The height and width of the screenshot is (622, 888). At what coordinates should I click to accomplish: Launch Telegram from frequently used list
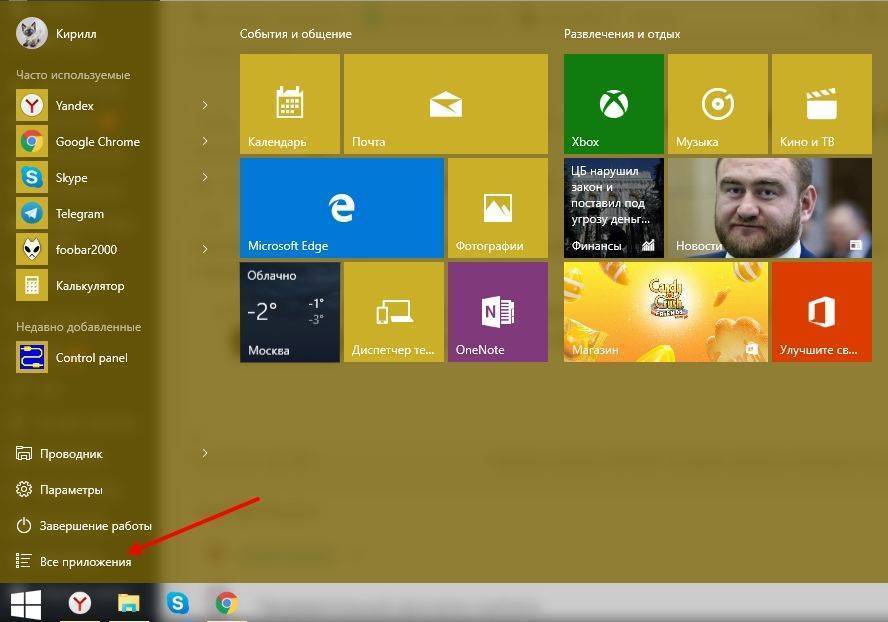coord(79,214)
